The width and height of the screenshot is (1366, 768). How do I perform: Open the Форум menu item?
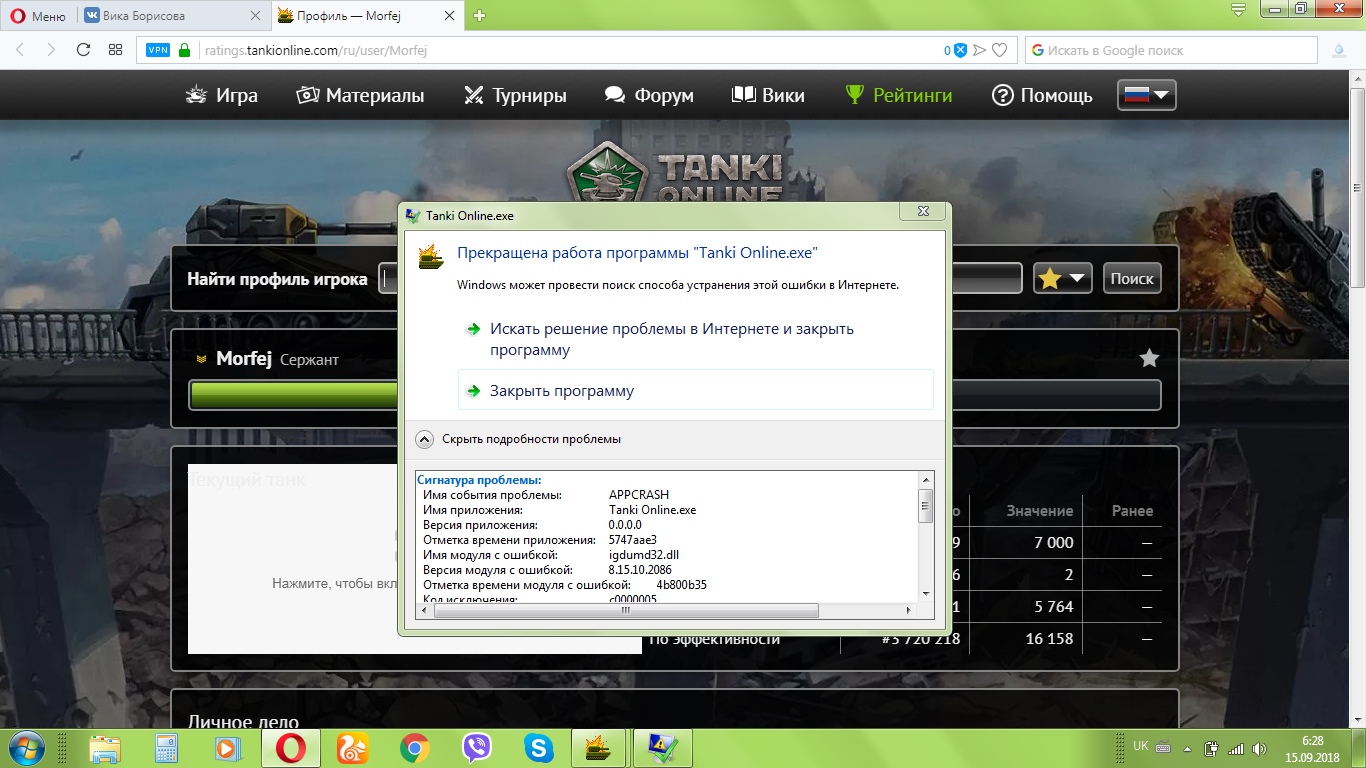649,96
